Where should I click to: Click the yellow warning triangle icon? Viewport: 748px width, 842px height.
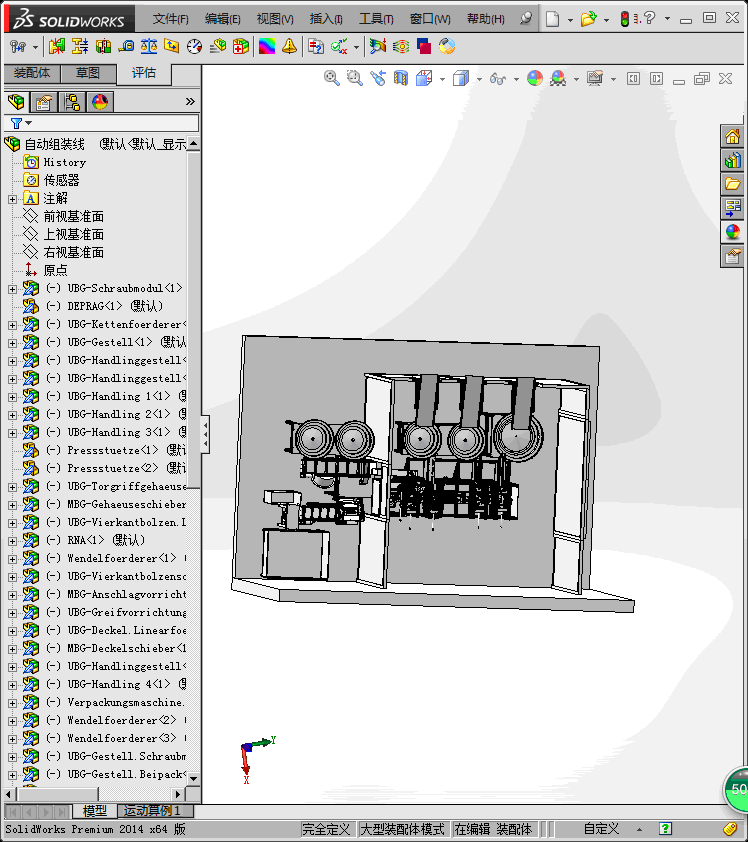point(289,46)
